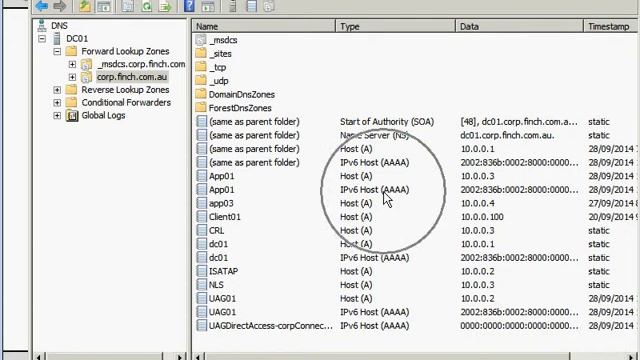This screenshot has height=360, width=640.
Task: Select the dc01 Host (A) record
Action: [x=416, y=244]
